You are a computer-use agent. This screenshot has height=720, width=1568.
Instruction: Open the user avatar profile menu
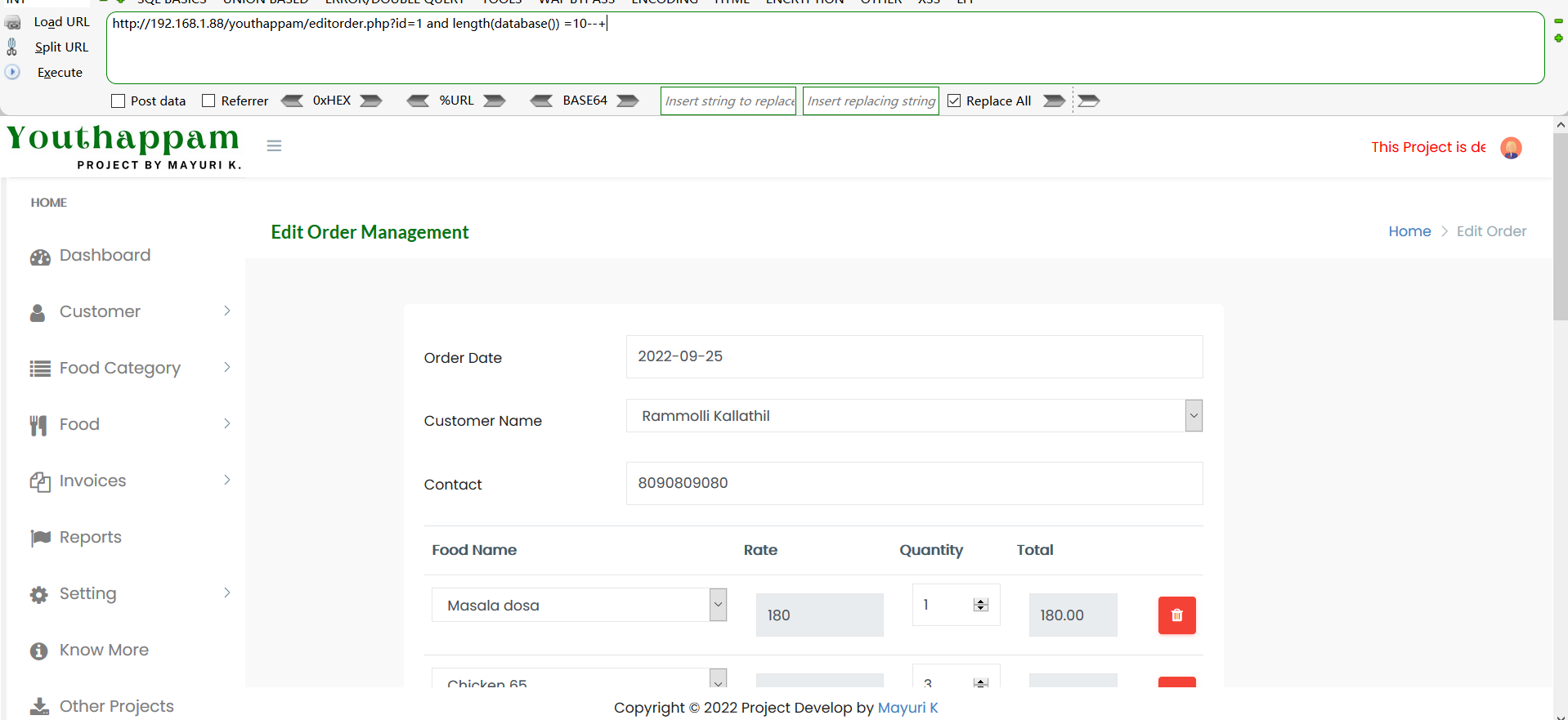(1511, 148)
